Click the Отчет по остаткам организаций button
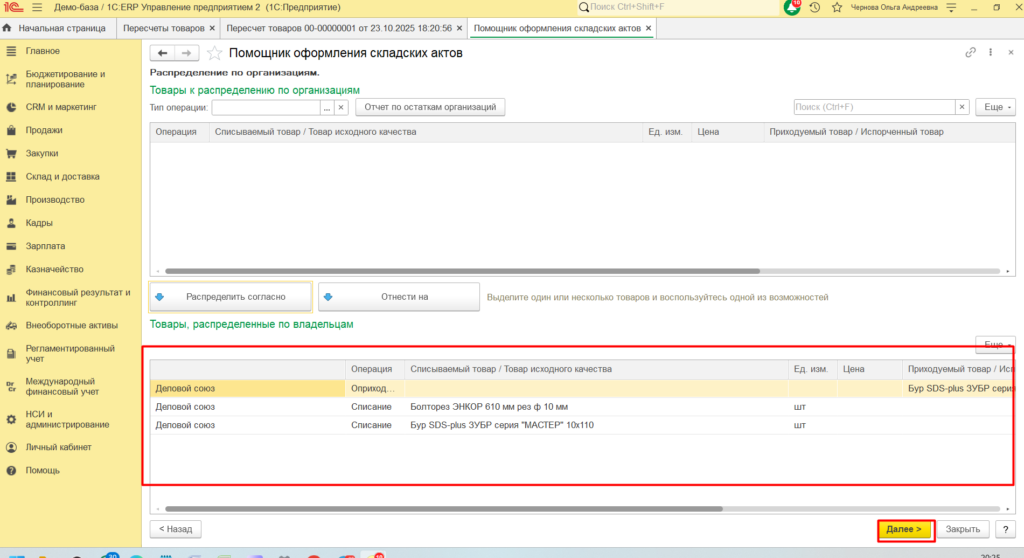 tap(430, 107)
